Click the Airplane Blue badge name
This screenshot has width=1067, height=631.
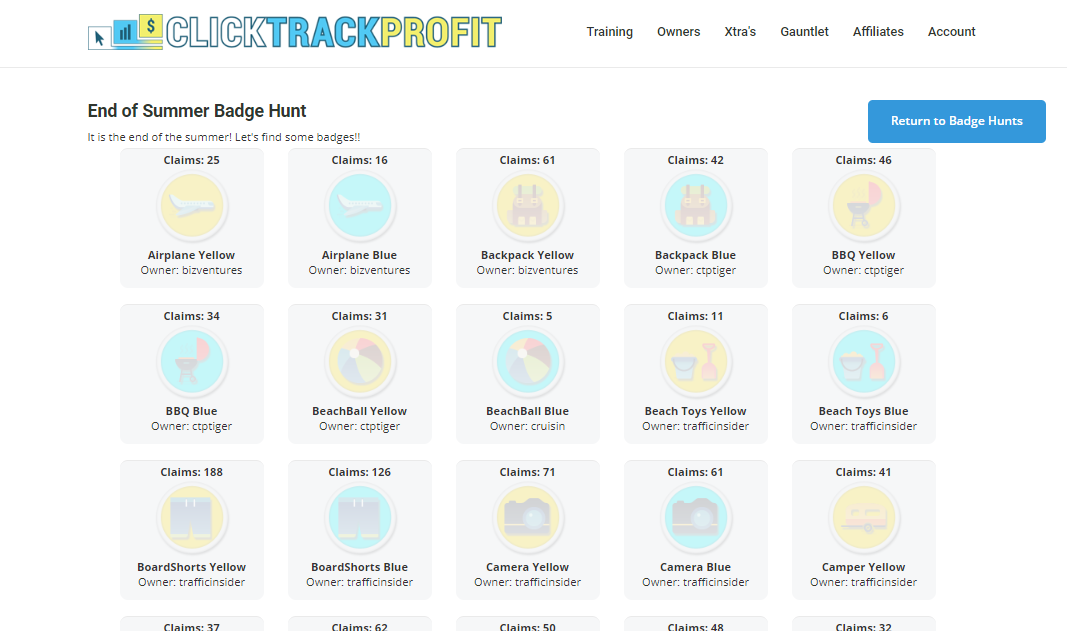359,255
